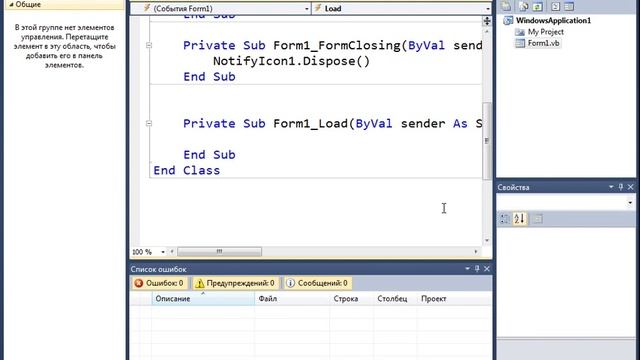Viewport: 640px width, 360px height.
Task: Select the Categorized view icon in Свойства panel
Action: click(504, 219)
